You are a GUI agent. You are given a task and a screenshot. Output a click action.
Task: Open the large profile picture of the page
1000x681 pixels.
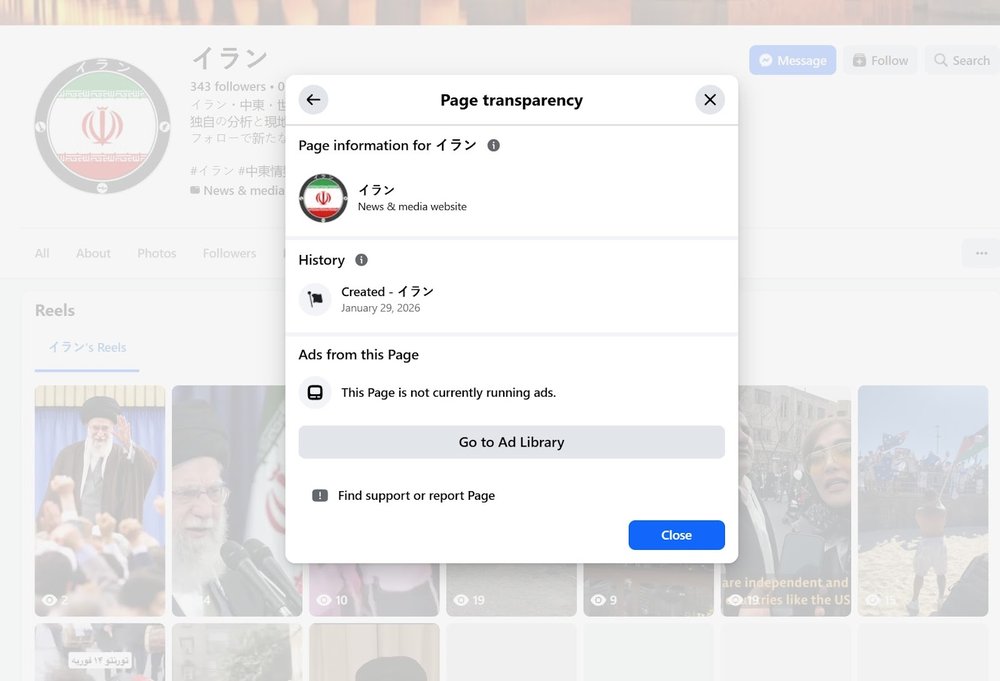(x=102, y=126)
